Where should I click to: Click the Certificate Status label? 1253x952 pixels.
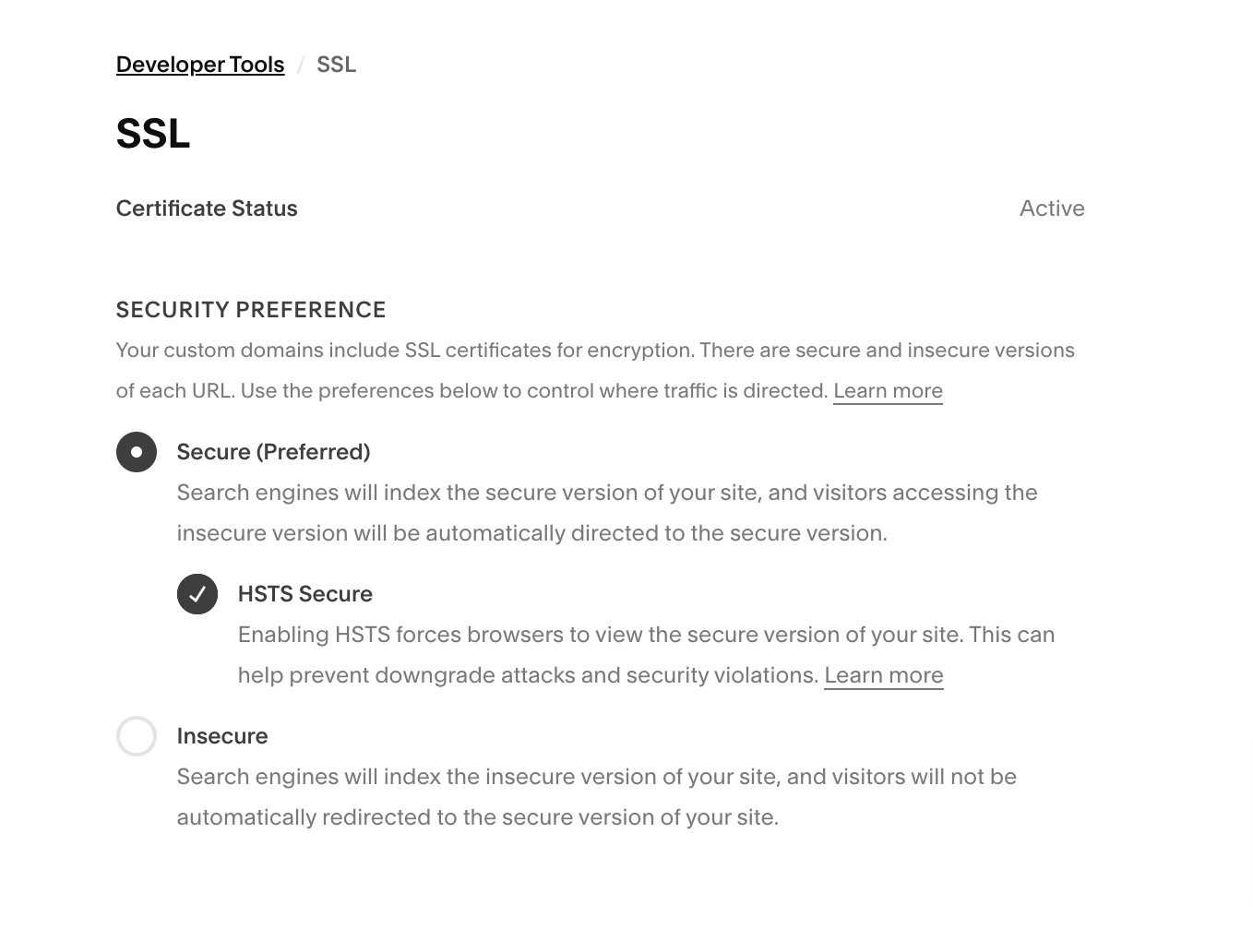point(207,208)
